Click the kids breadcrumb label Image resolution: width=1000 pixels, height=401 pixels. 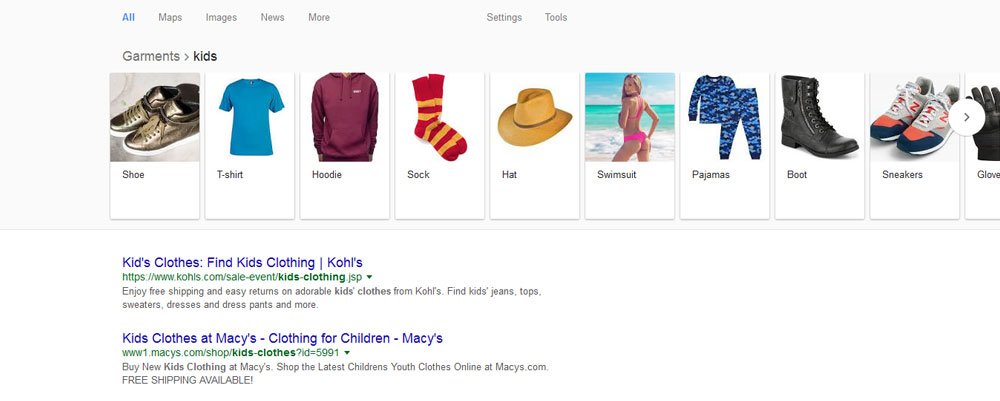pos(205,56)
